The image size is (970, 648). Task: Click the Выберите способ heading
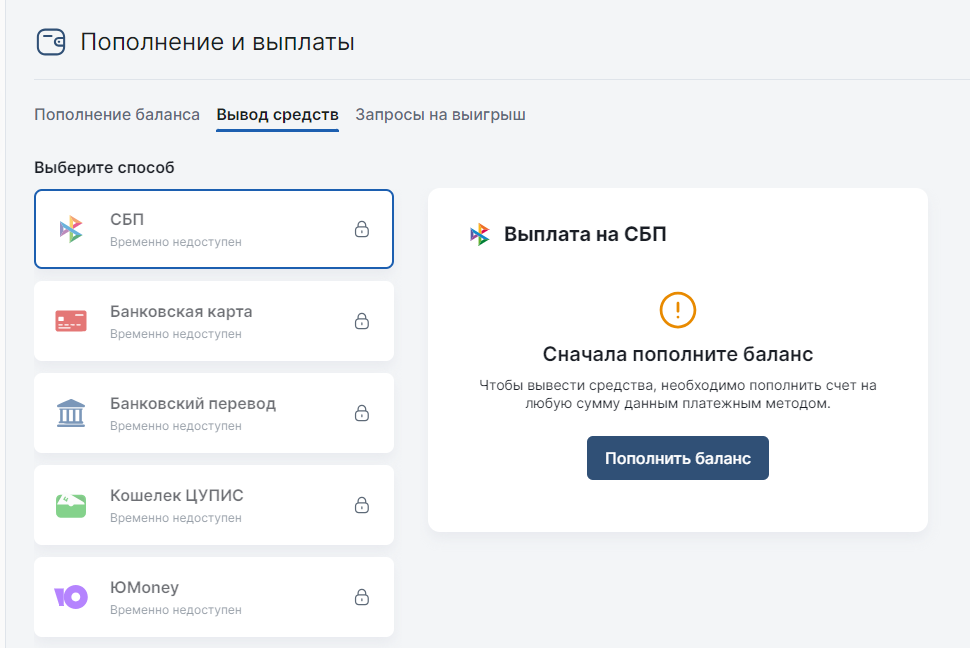104,168
